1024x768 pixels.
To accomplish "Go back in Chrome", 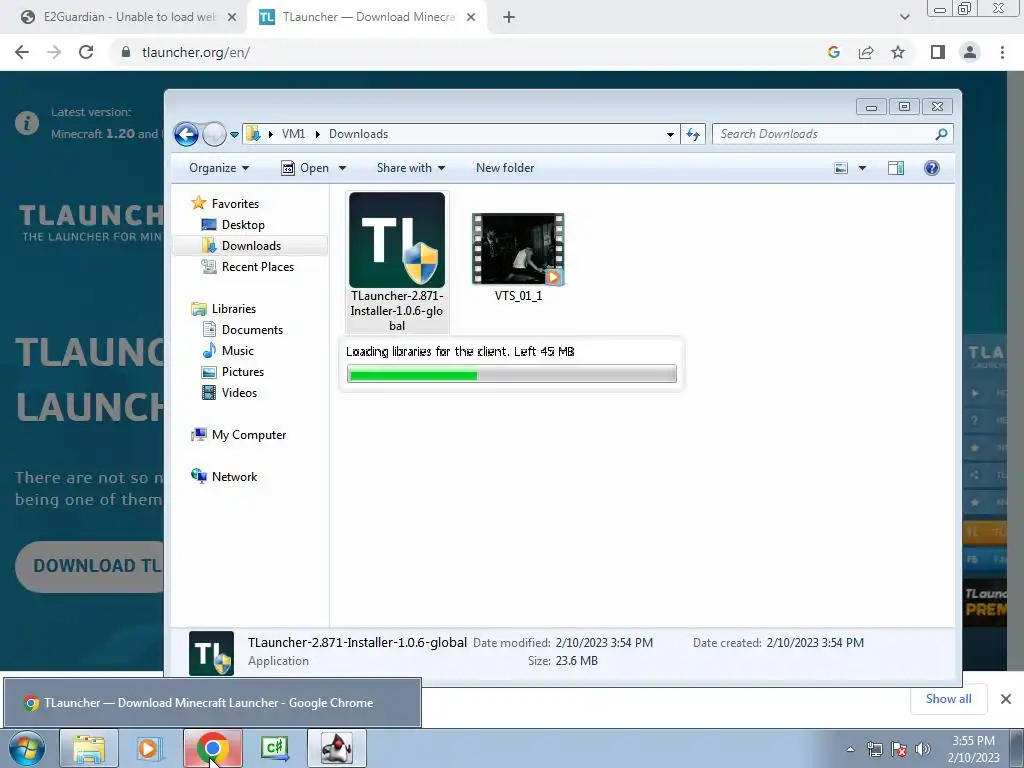I will pos(22,52).
